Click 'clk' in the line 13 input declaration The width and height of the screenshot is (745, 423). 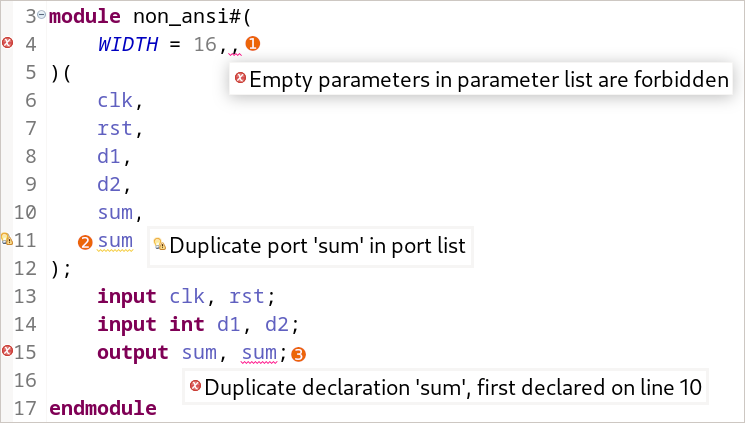(x=187, y=297)
